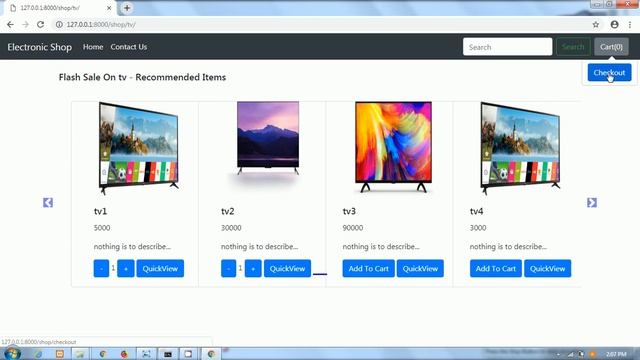This screenshot has width=640, height=360.
Task: Bookmark this page with star icon
Action: (596, 24)
